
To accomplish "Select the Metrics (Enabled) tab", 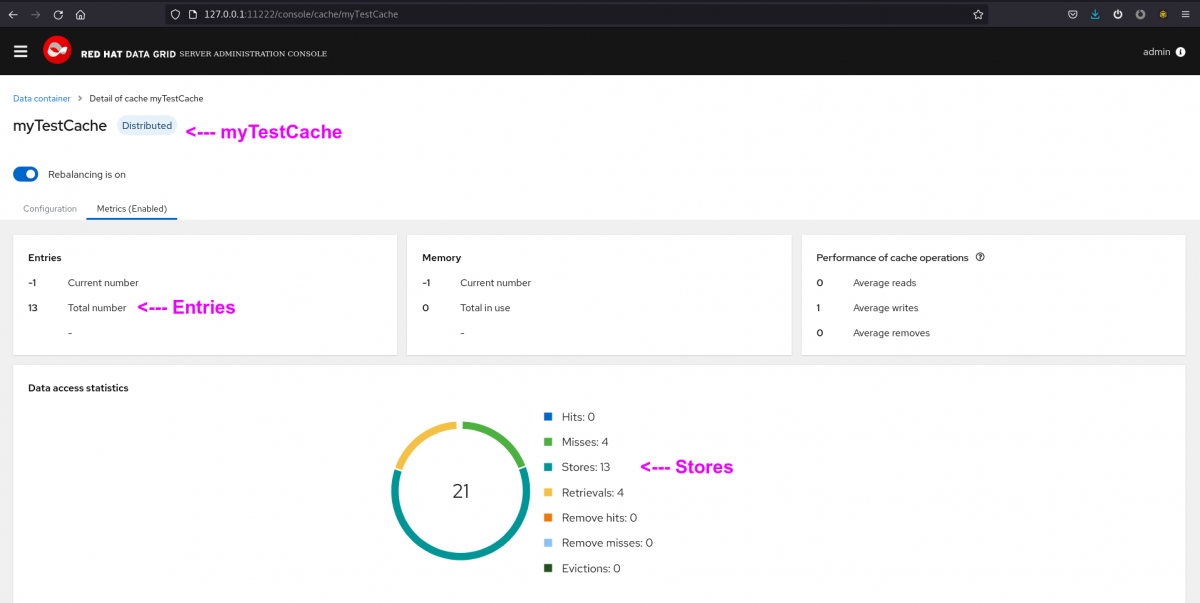I will [131, 209].
